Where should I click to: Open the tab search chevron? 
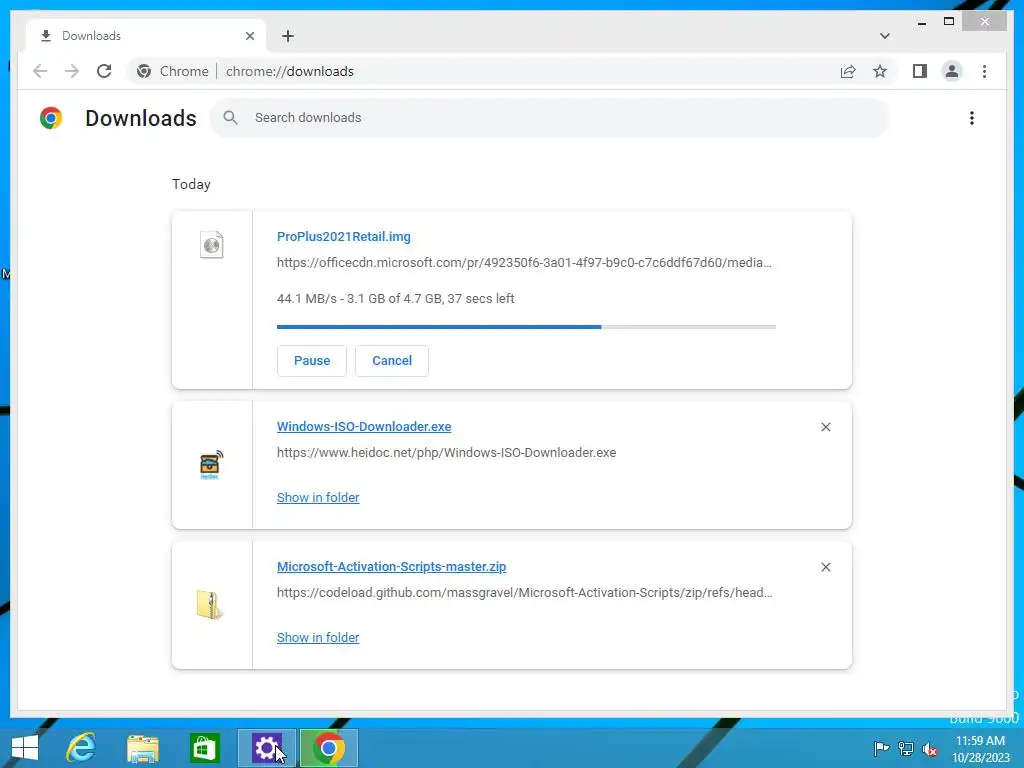click(x=885, y=36)
